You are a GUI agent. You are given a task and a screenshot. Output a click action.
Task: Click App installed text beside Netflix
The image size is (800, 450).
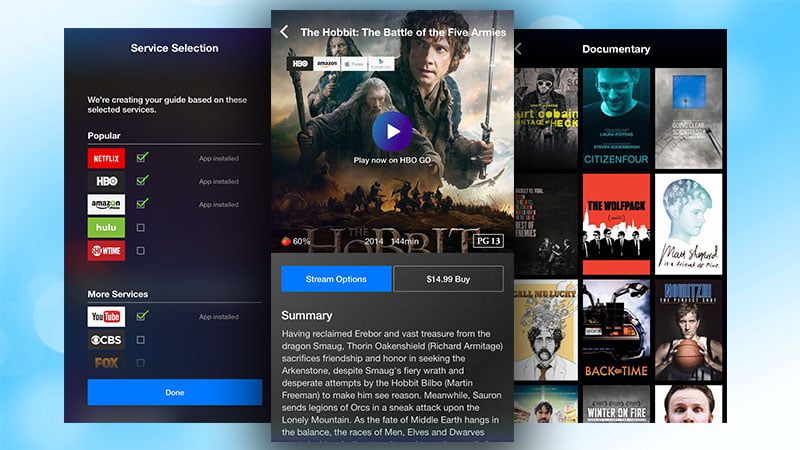click(218, 158)
